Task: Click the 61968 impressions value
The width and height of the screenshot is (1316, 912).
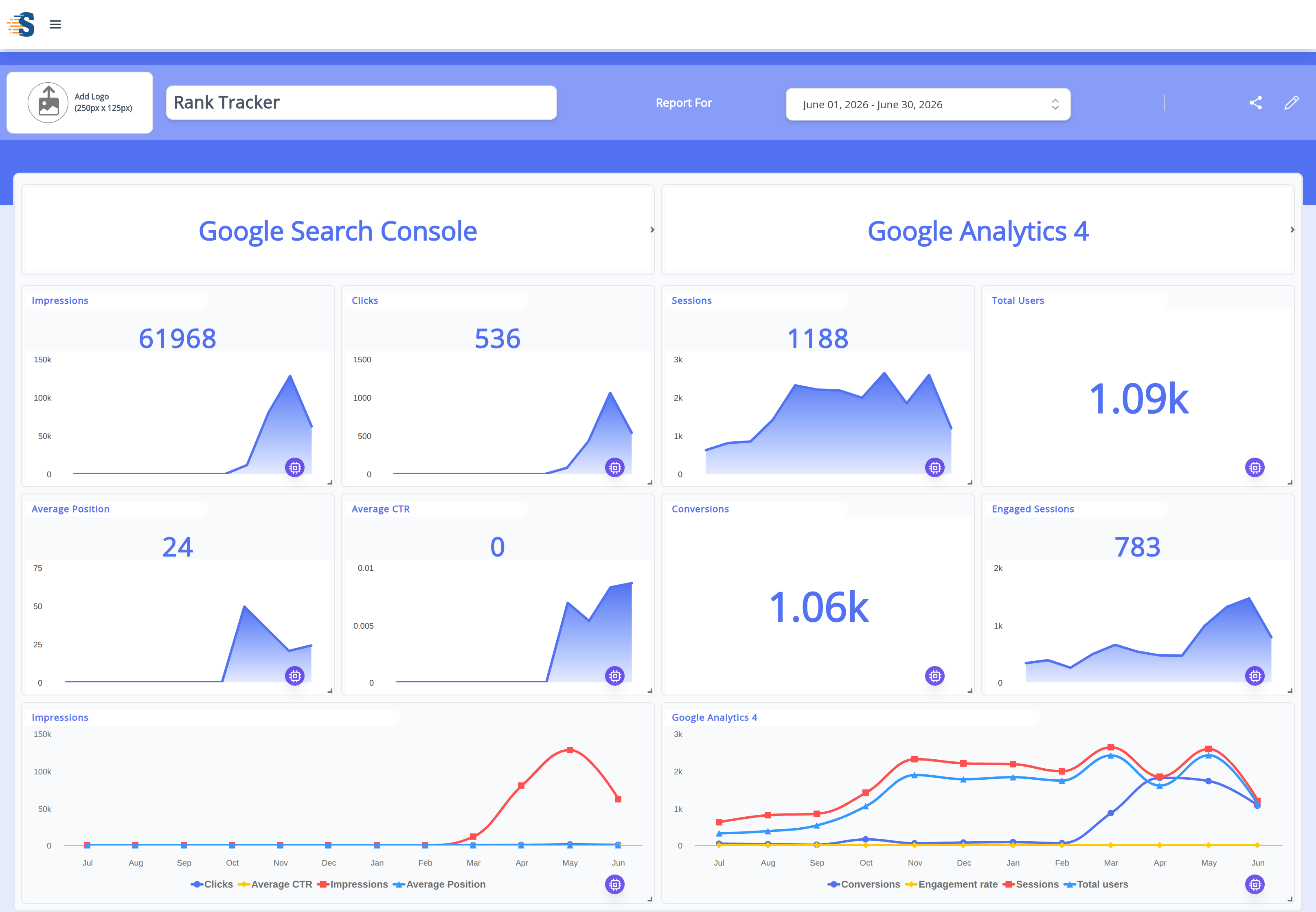Action: (x=178, y=338)
